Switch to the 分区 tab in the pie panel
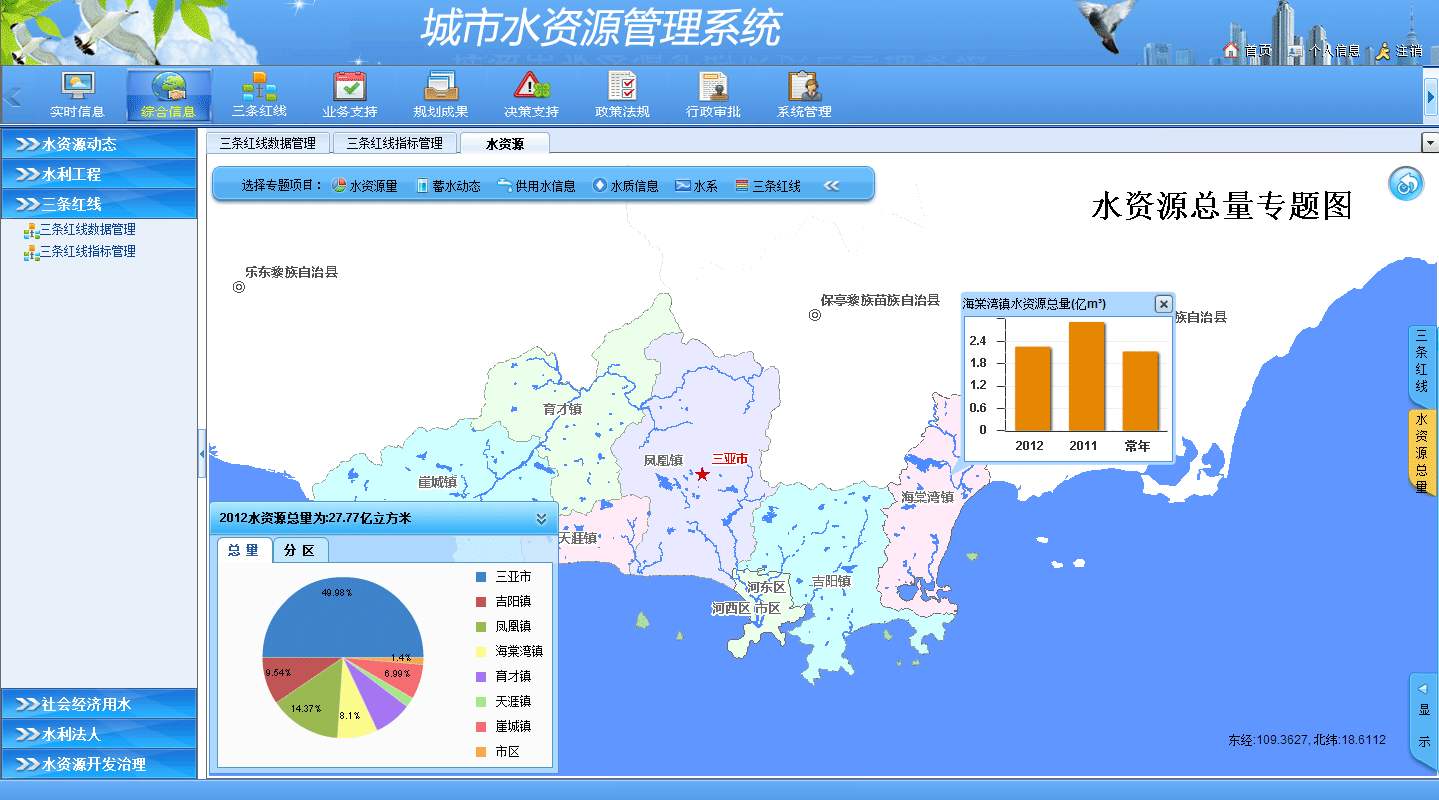 (x=299, y=549)
